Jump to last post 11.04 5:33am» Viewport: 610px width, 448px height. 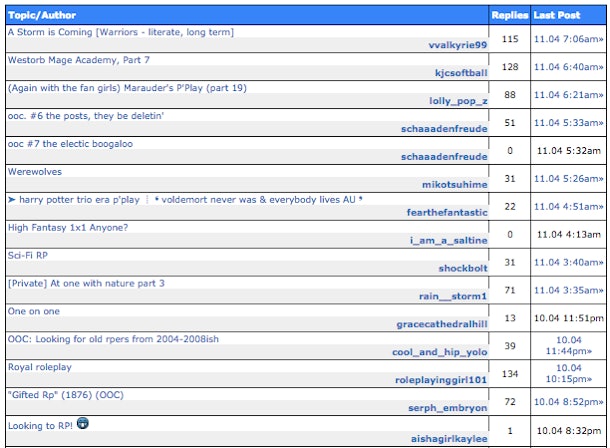(x=568, y=123)
